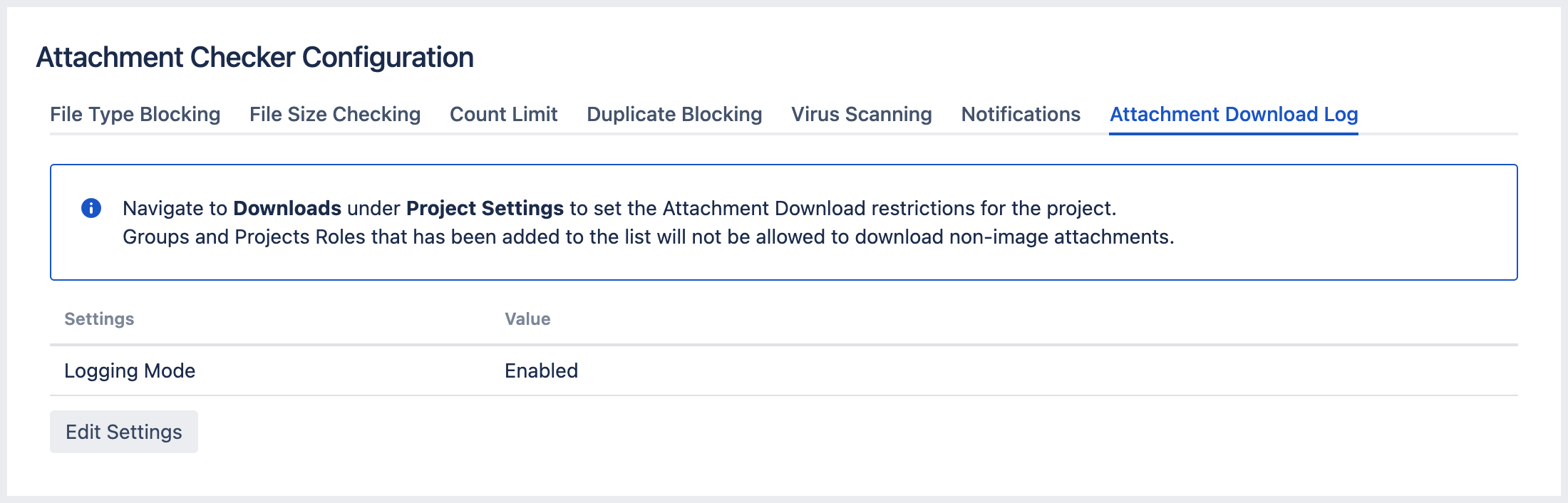Switch to the File Type Blocking tab
This screenshot has height=503, width=1568.
point(135,114)
